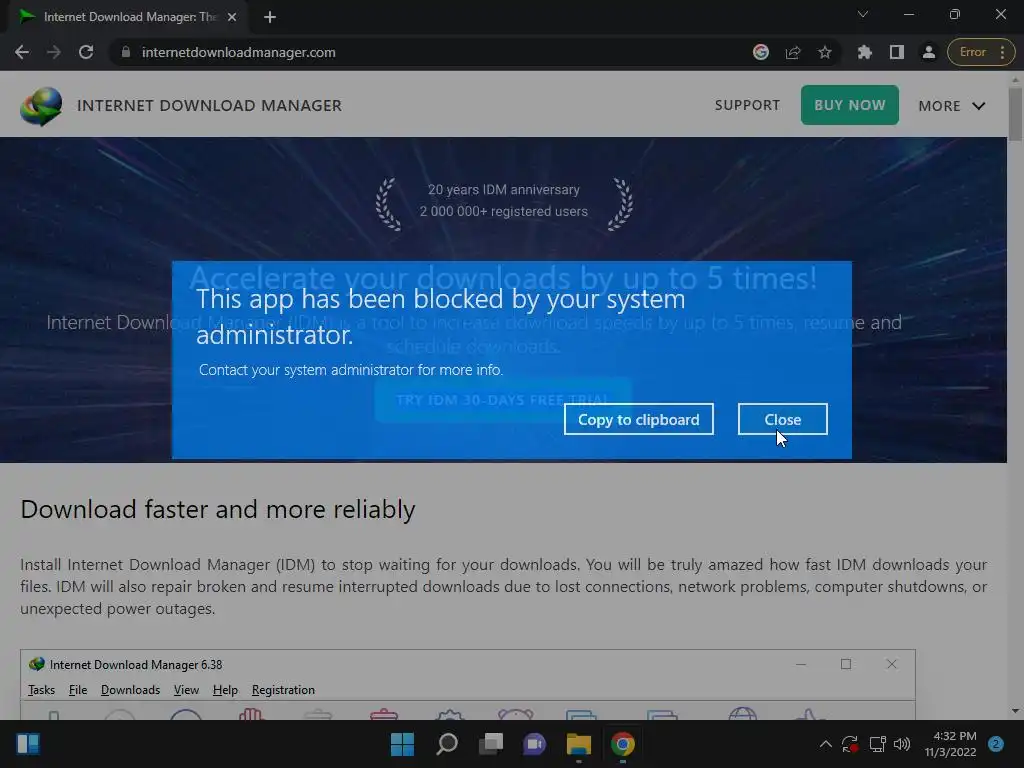Close the blocked app dialog

tap(782, 419)
